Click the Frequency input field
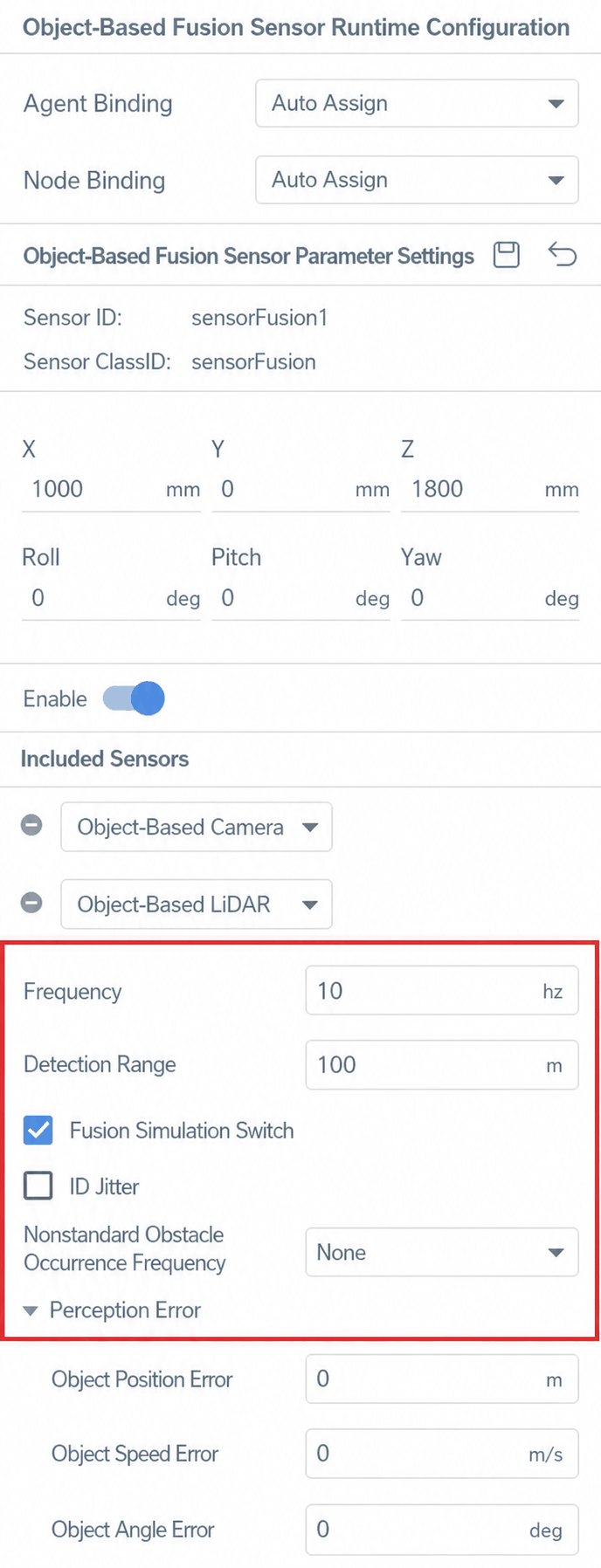The height and width of the screenshot is (1568, 601). 442,991
